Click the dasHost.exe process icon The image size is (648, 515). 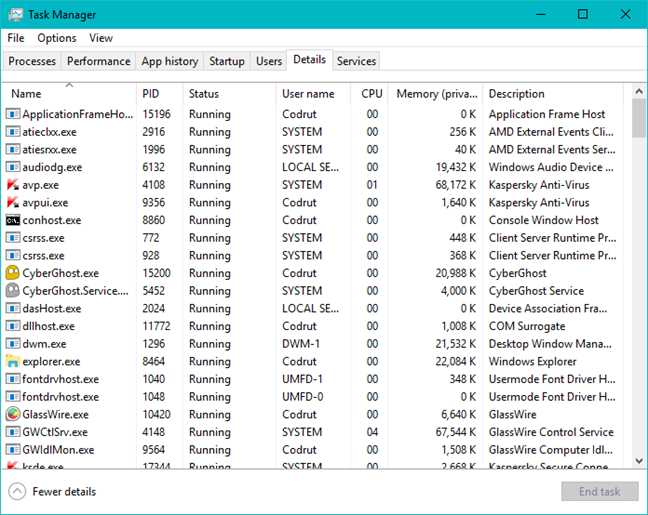coord(13,308)
